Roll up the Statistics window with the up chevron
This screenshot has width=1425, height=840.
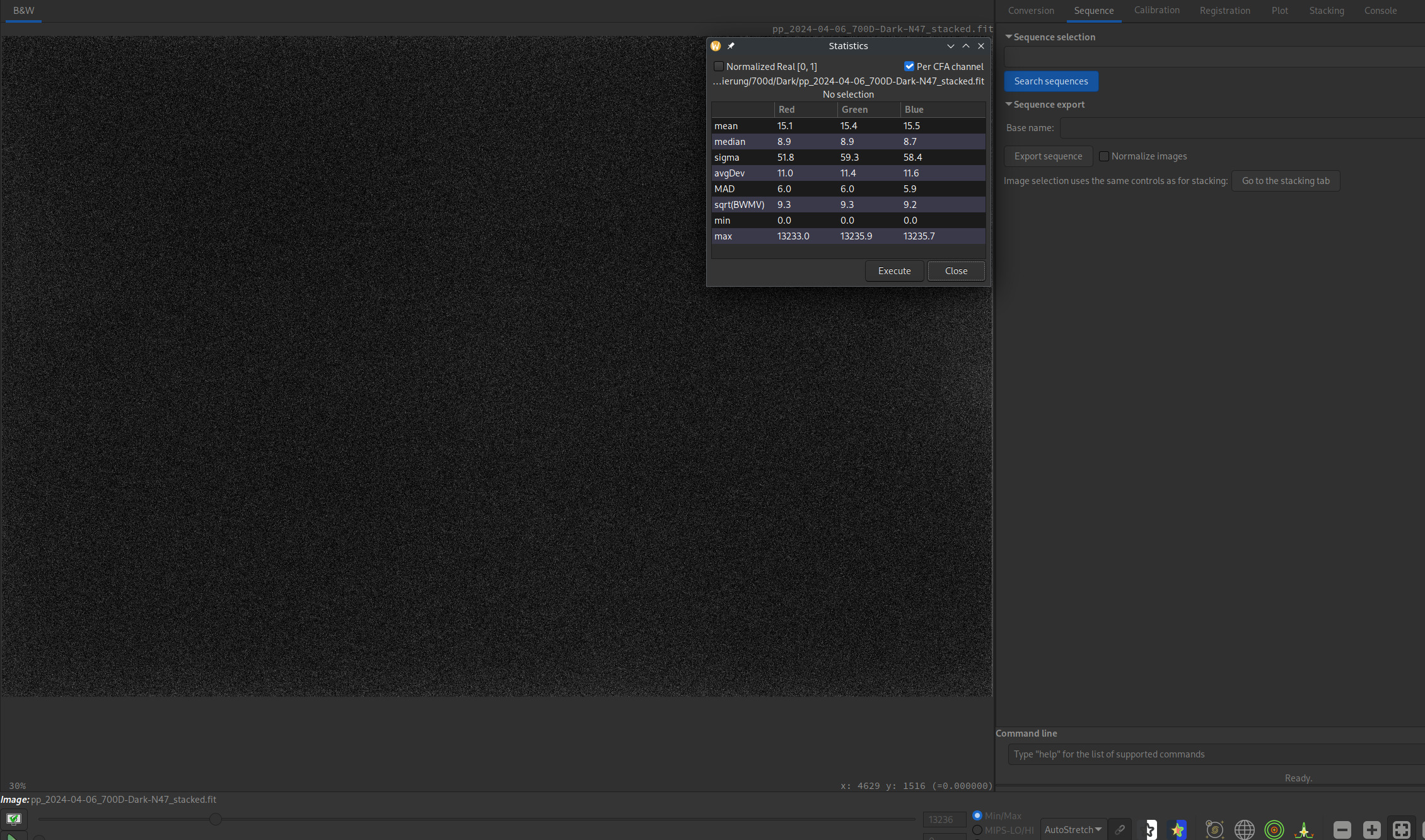pos(966,46)
